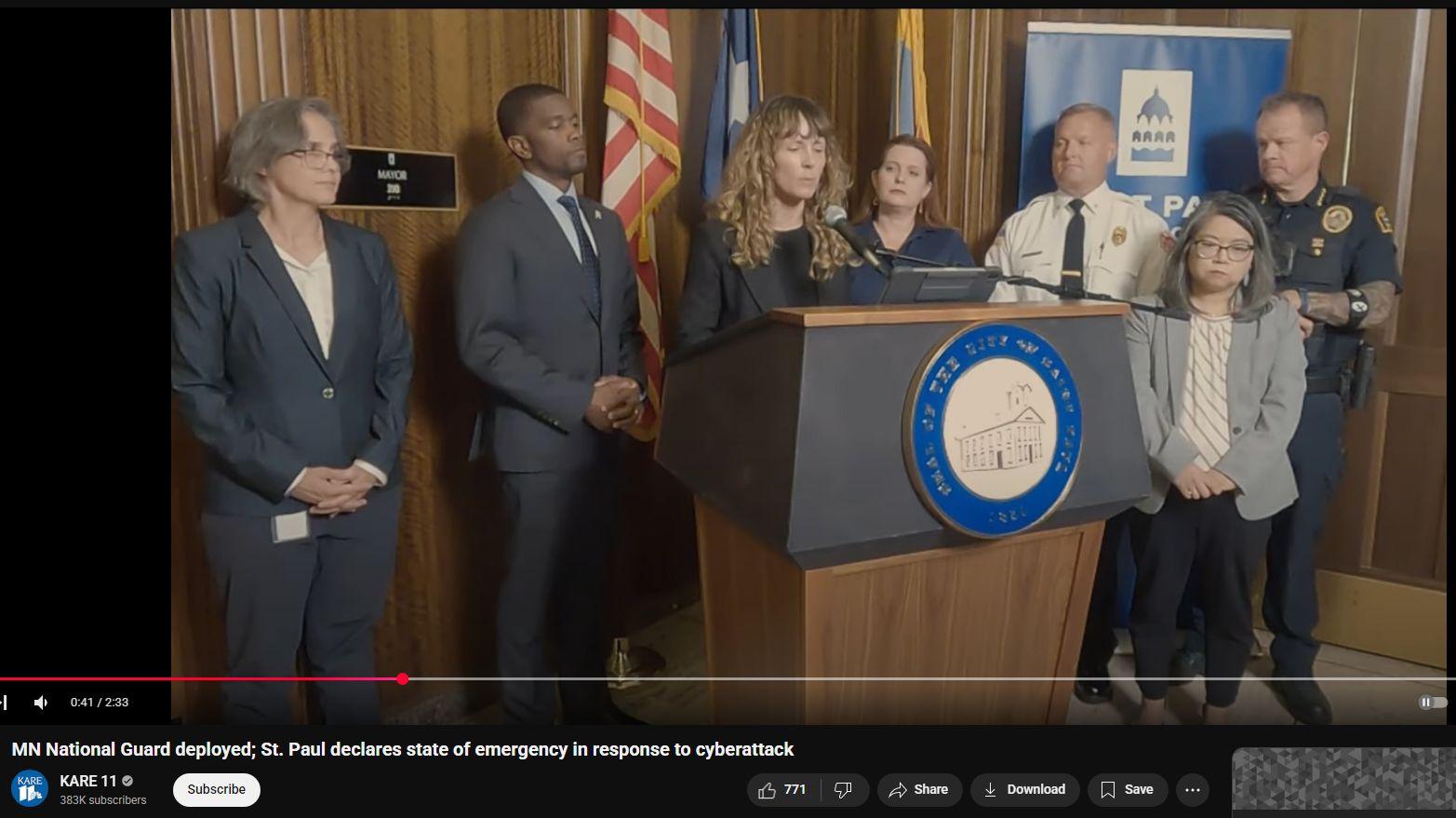Download the video
The width and height of the screenshot is (1456, 818).
tap(1024, 790)
